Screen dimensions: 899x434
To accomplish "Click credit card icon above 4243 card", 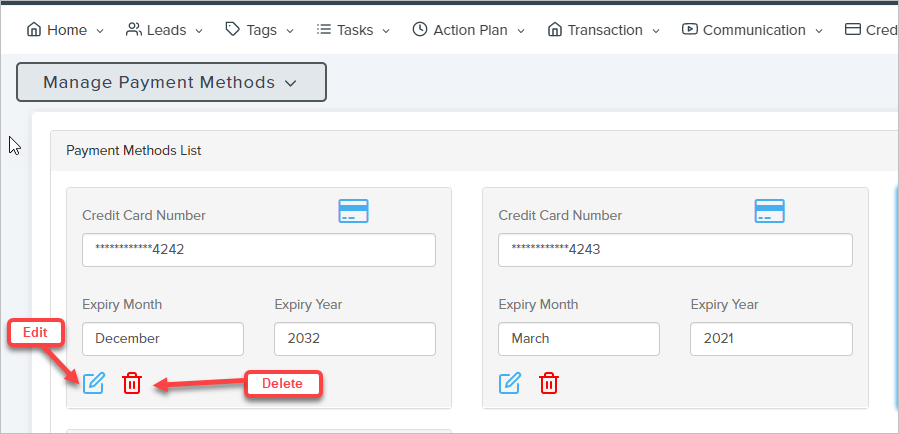I will click(x=769, y=211).
